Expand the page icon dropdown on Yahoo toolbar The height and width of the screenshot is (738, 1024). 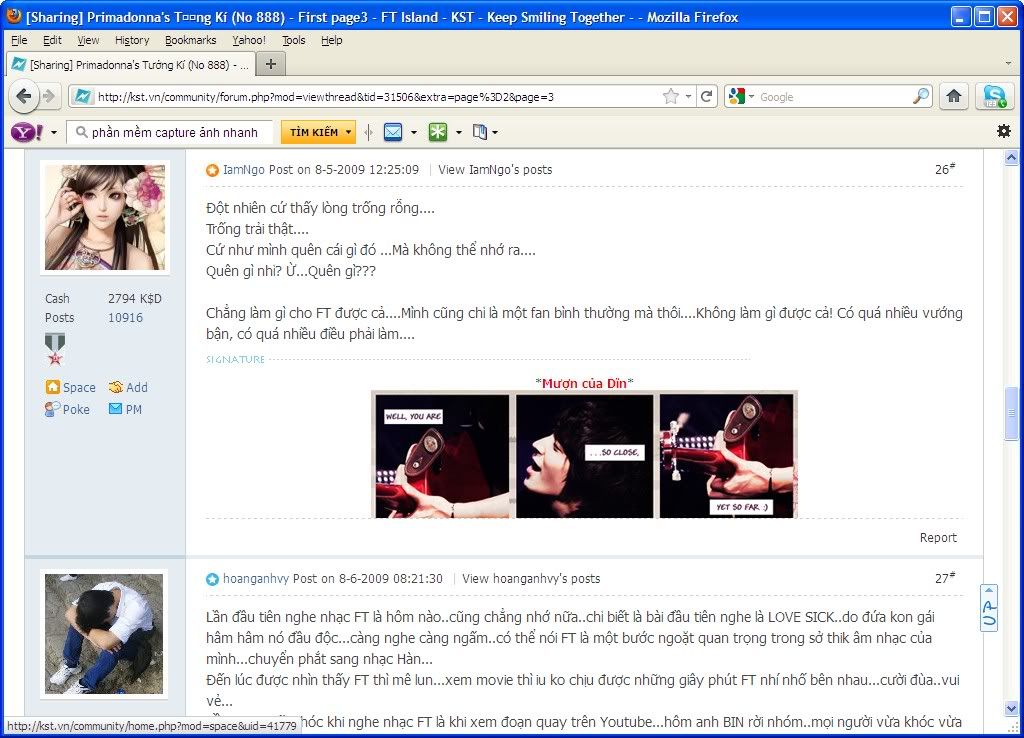tap(495, 133)
